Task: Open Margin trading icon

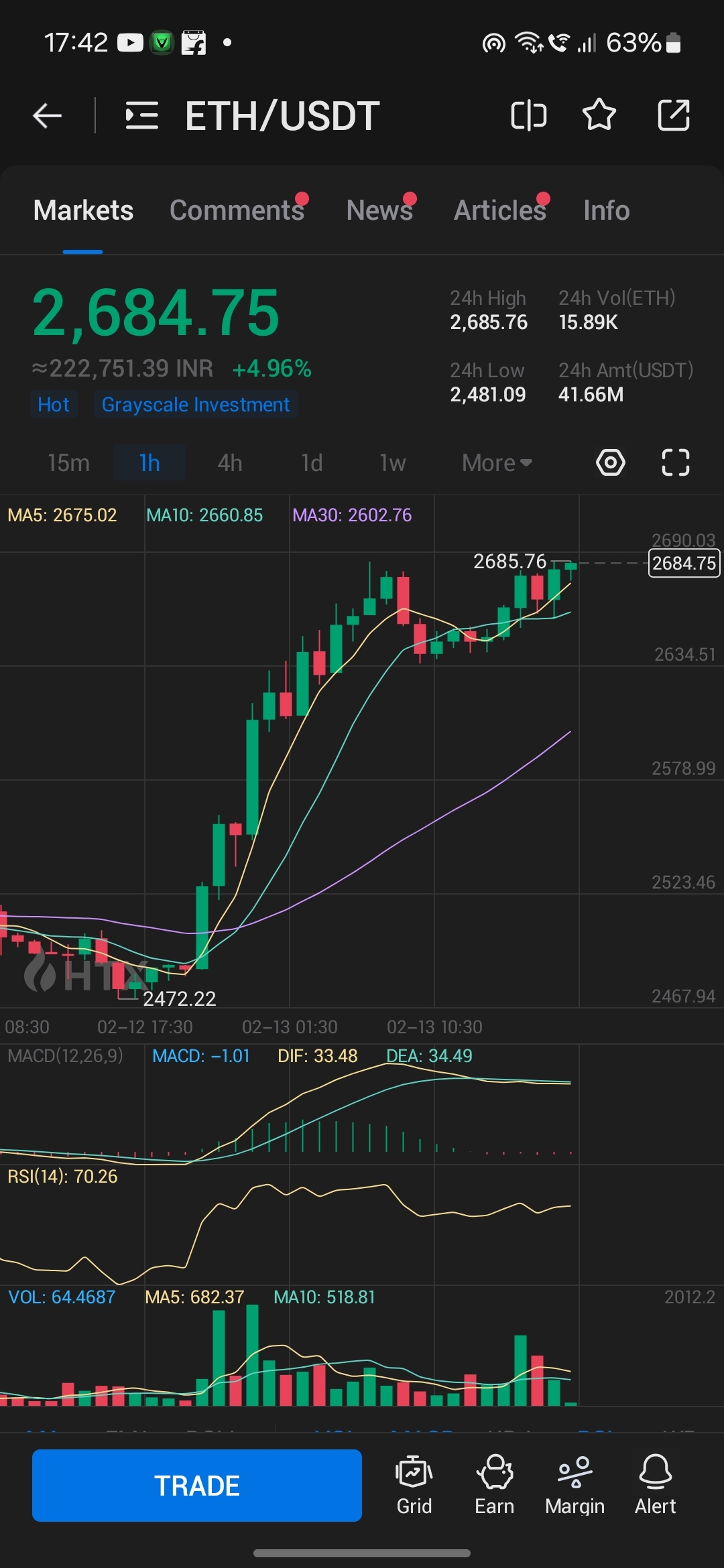Action: point(575,1485)
